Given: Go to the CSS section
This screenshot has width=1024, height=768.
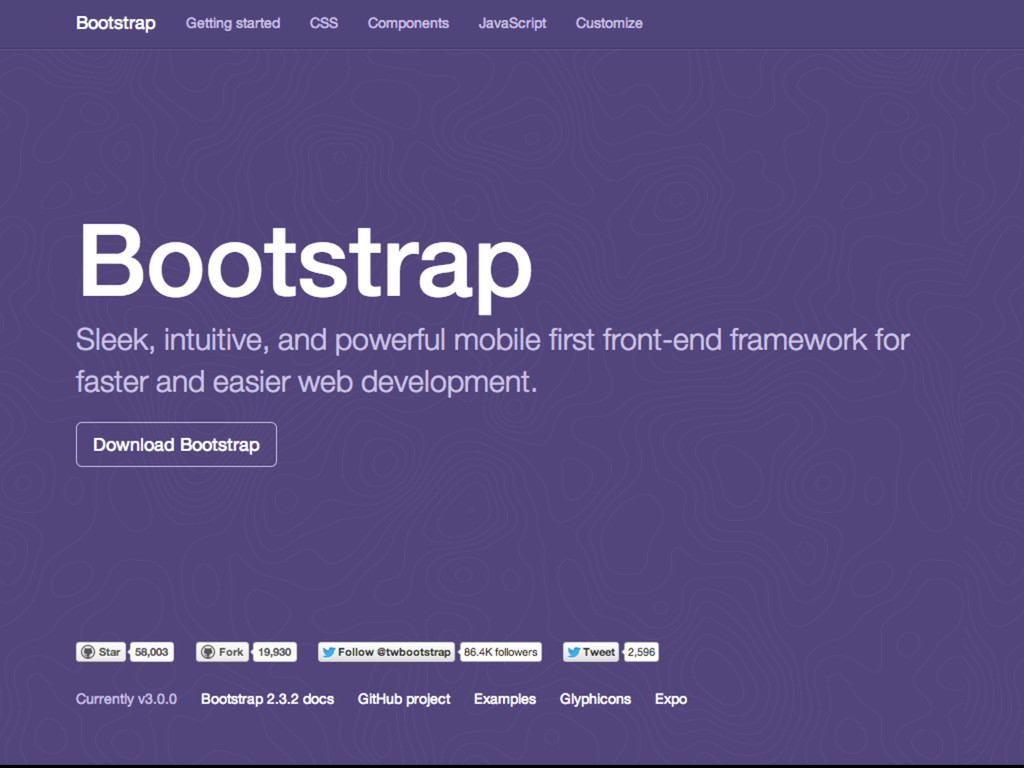Looking at the screenshot, I should click(x=324, y=23).
